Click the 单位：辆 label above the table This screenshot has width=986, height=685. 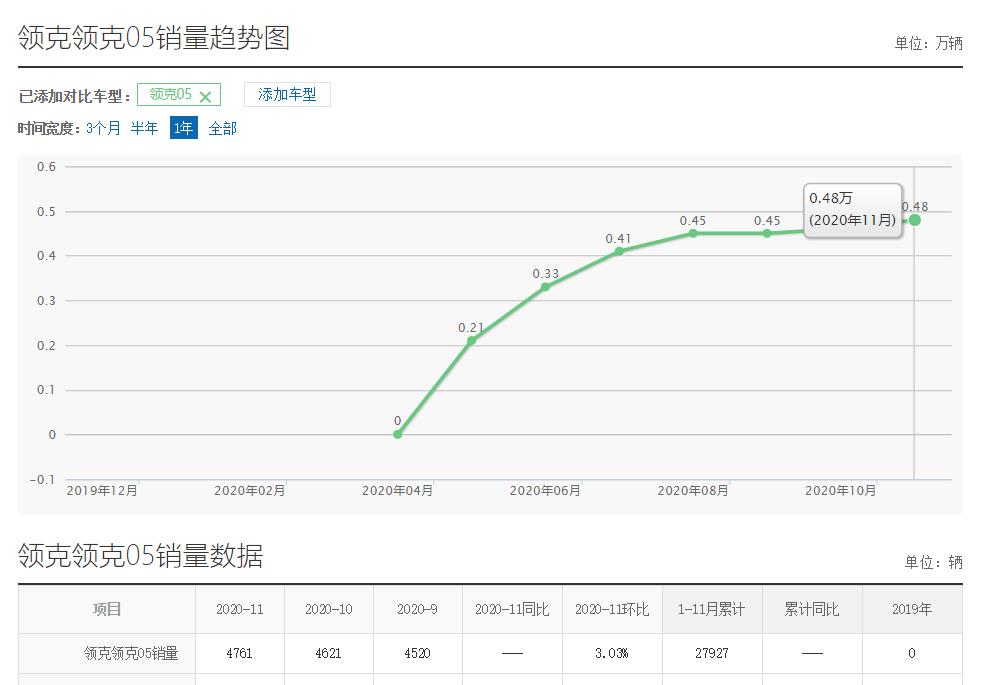(x=933, y=562)
